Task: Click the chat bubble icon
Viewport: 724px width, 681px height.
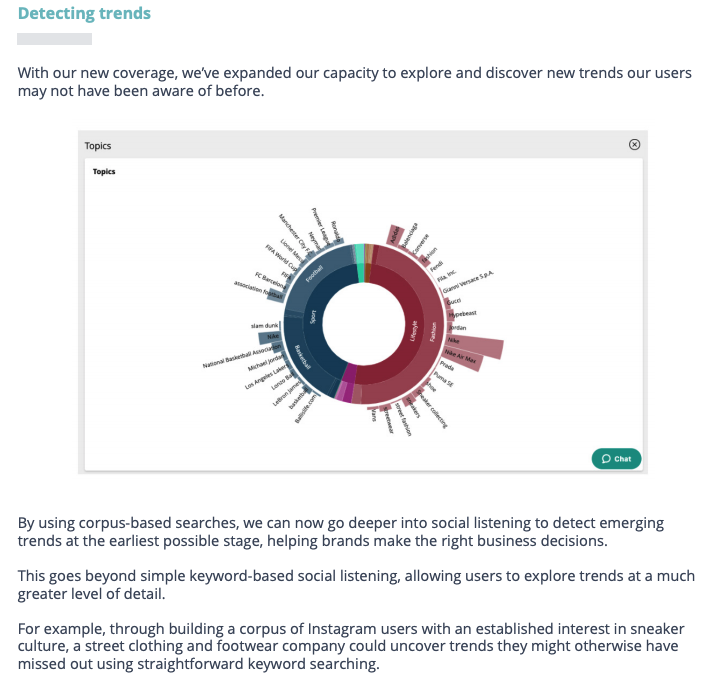Action: (605, 459)
